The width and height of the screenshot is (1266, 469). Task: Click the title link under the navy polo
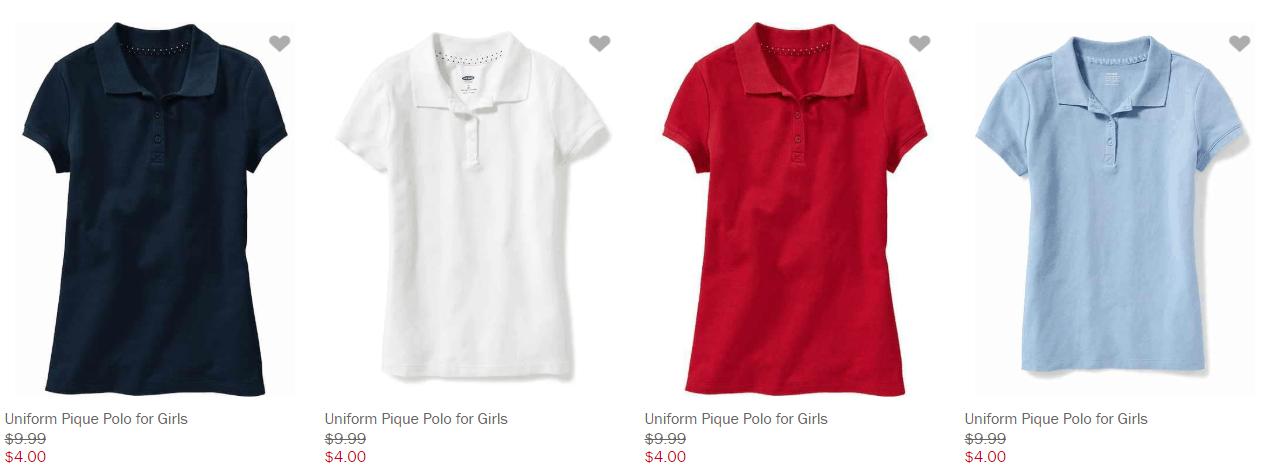point(96,419)
